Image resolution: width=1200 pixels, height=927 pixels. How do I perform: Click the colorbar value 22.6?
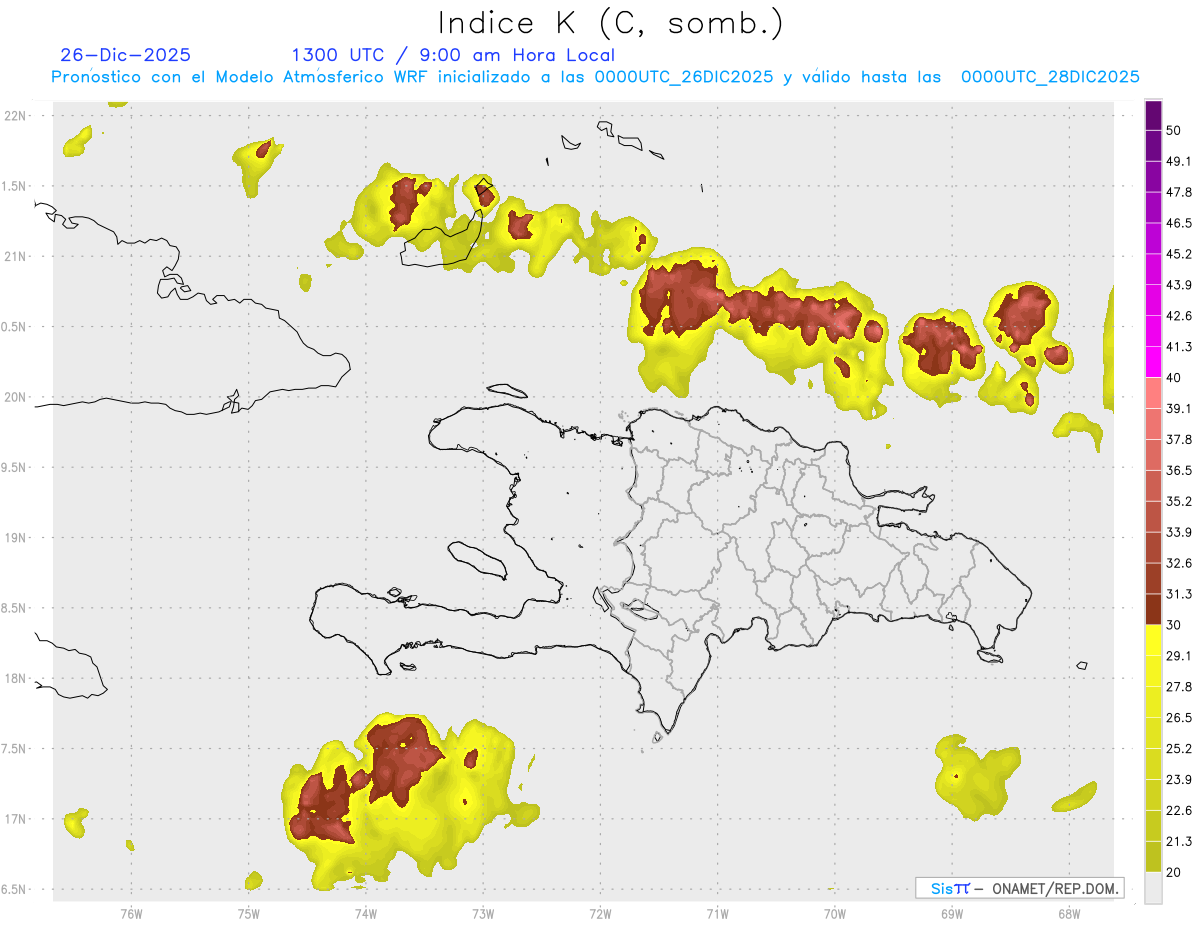(x=1179, y=810)
